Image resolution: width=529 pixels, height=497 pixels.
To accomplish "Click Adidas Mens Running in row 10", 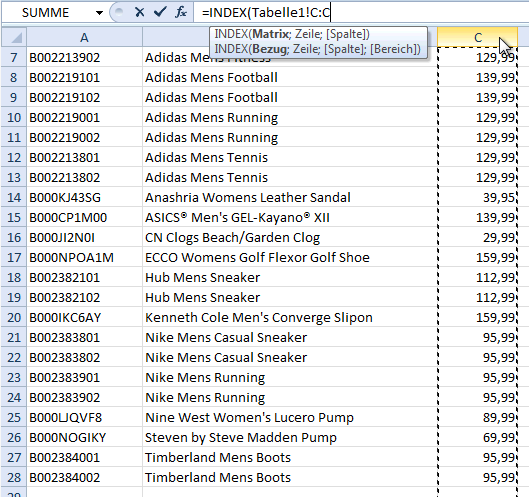I will click(x=290, y=117).
